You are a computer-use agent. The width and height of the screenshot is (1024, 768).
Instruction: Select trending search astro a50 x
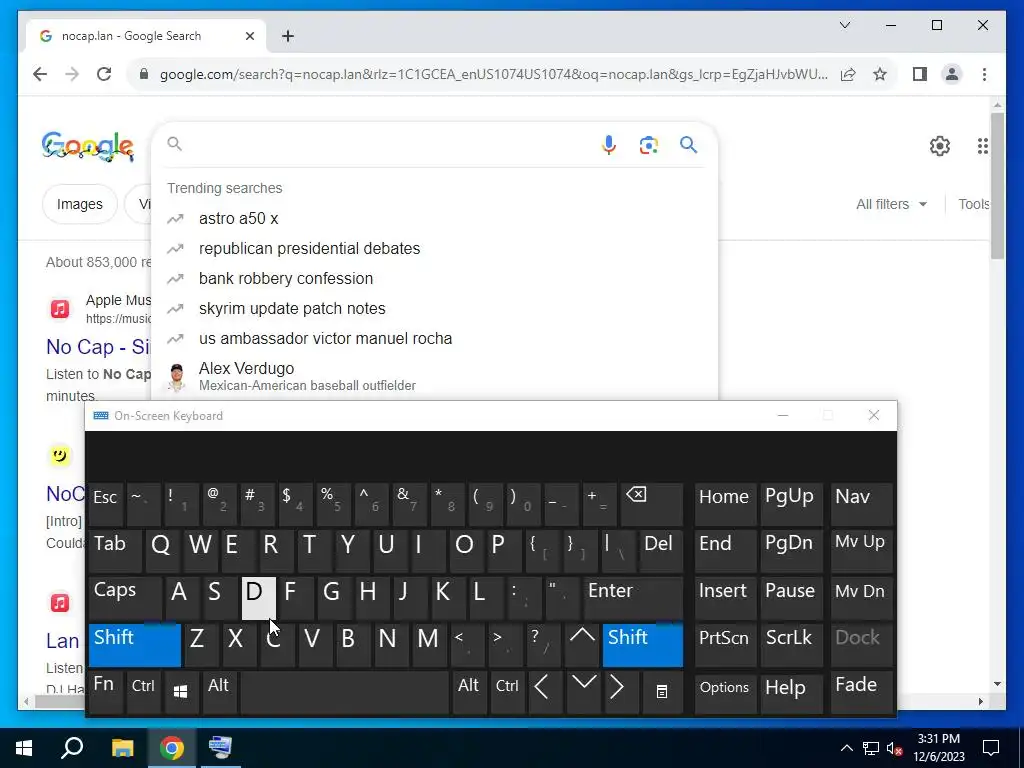tap(434, 218)
